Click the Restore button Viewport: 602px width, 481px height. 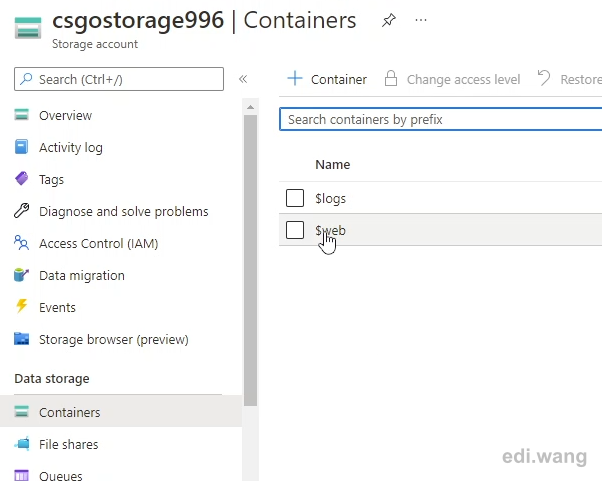click(570, 79)
